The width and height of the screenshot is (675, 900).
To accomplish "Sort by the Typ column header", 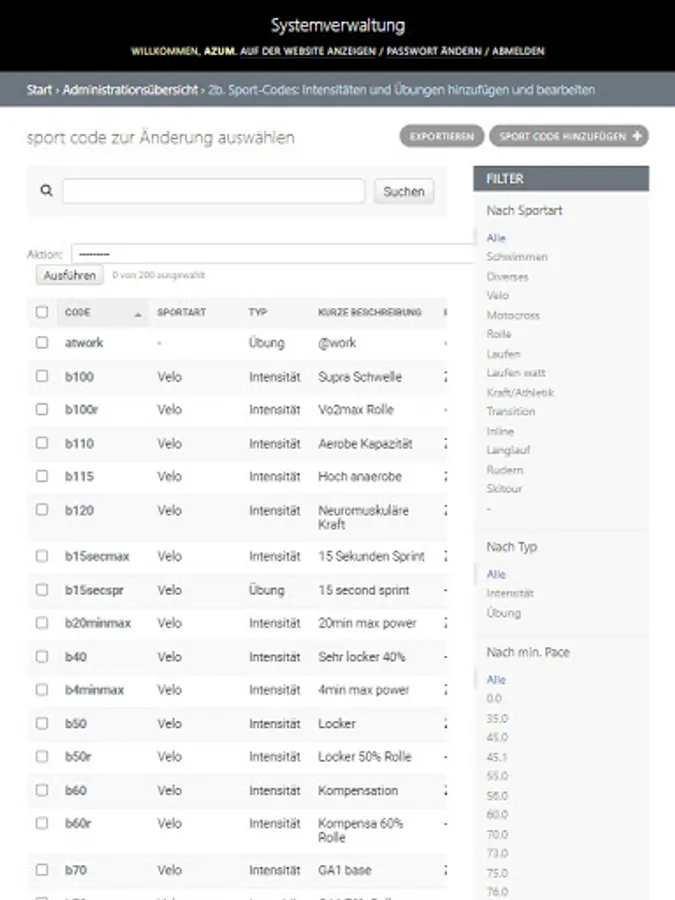I will [x=258, y=312].
